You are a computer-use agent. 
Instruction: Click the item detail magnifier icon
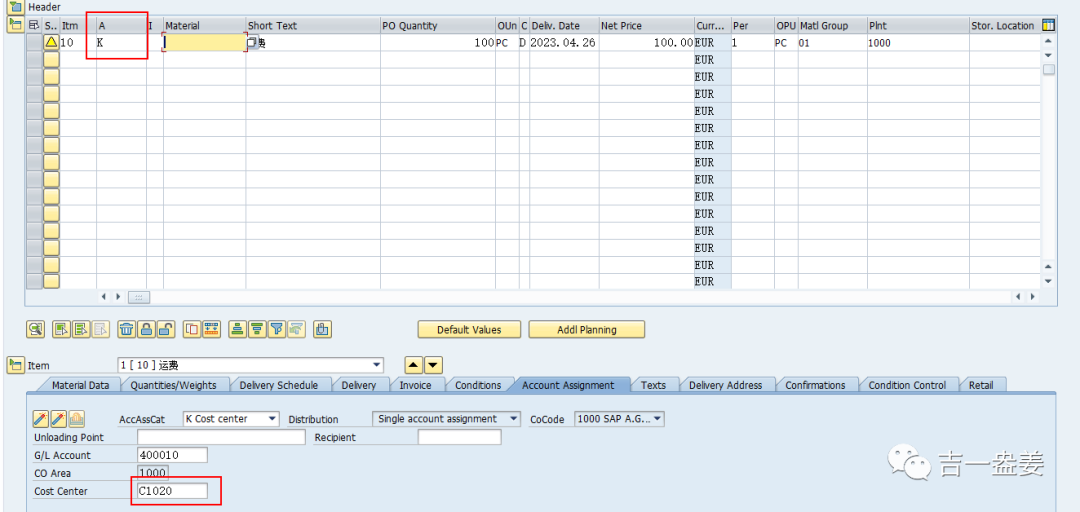35,329
